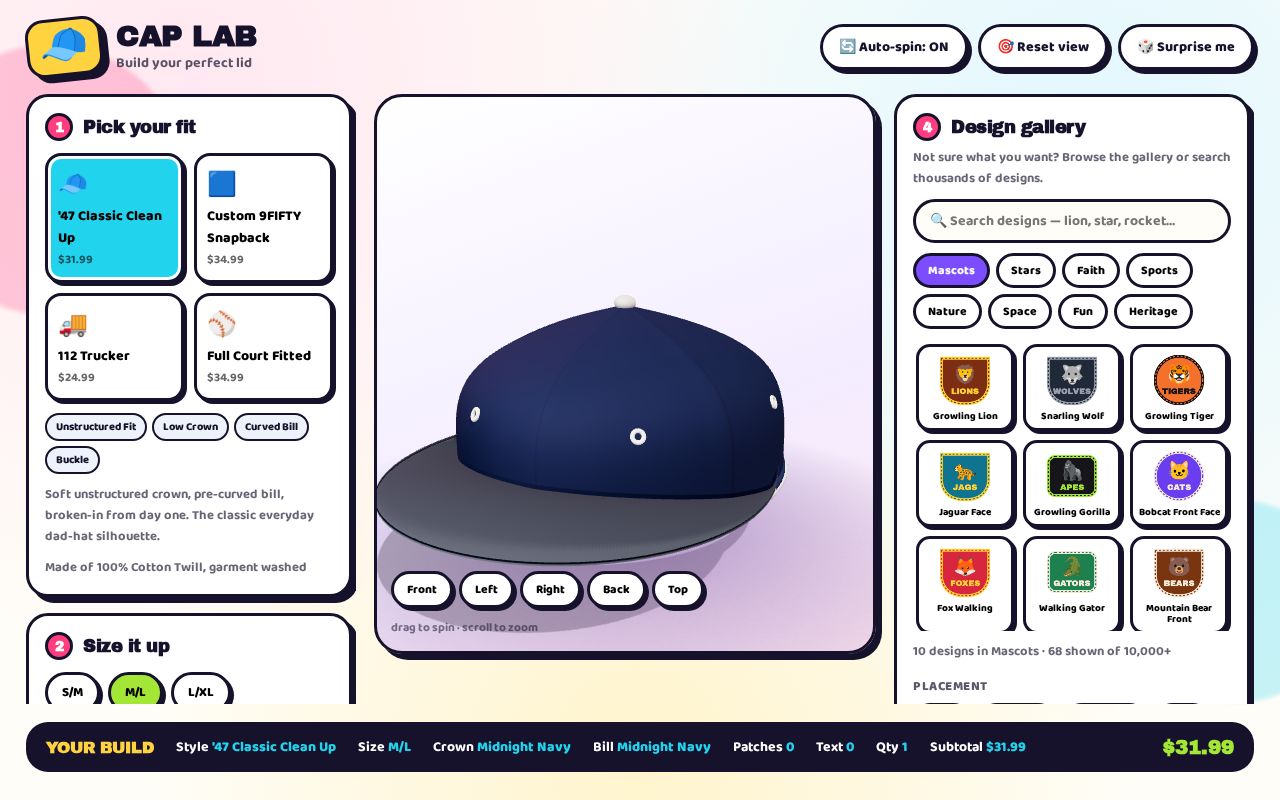1280x800 pixels.
Task: Choose the Jaguar Face design
Action: [965, 484]
